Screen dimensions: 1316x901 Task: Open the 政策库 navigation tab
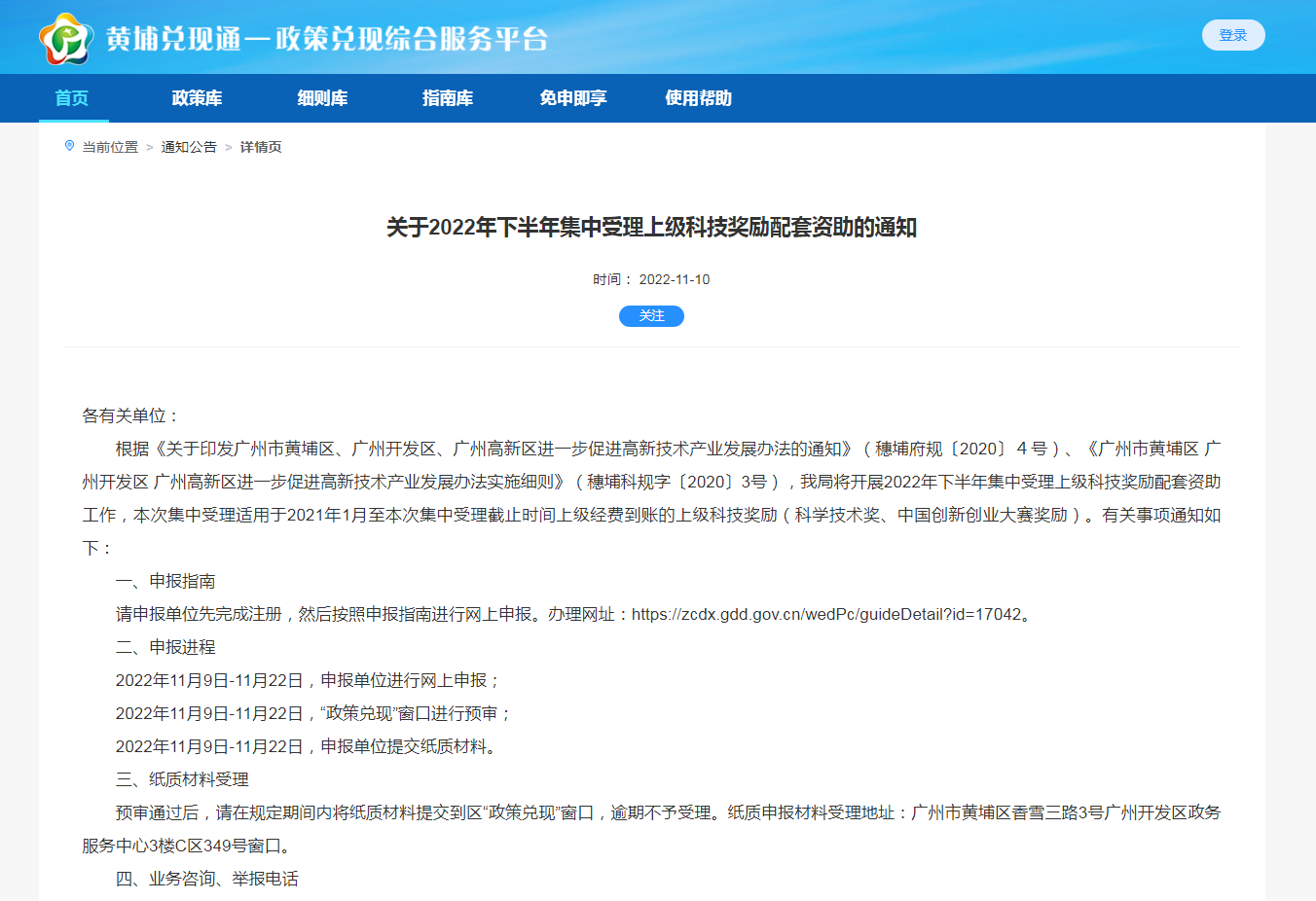(x=197, y=98)
